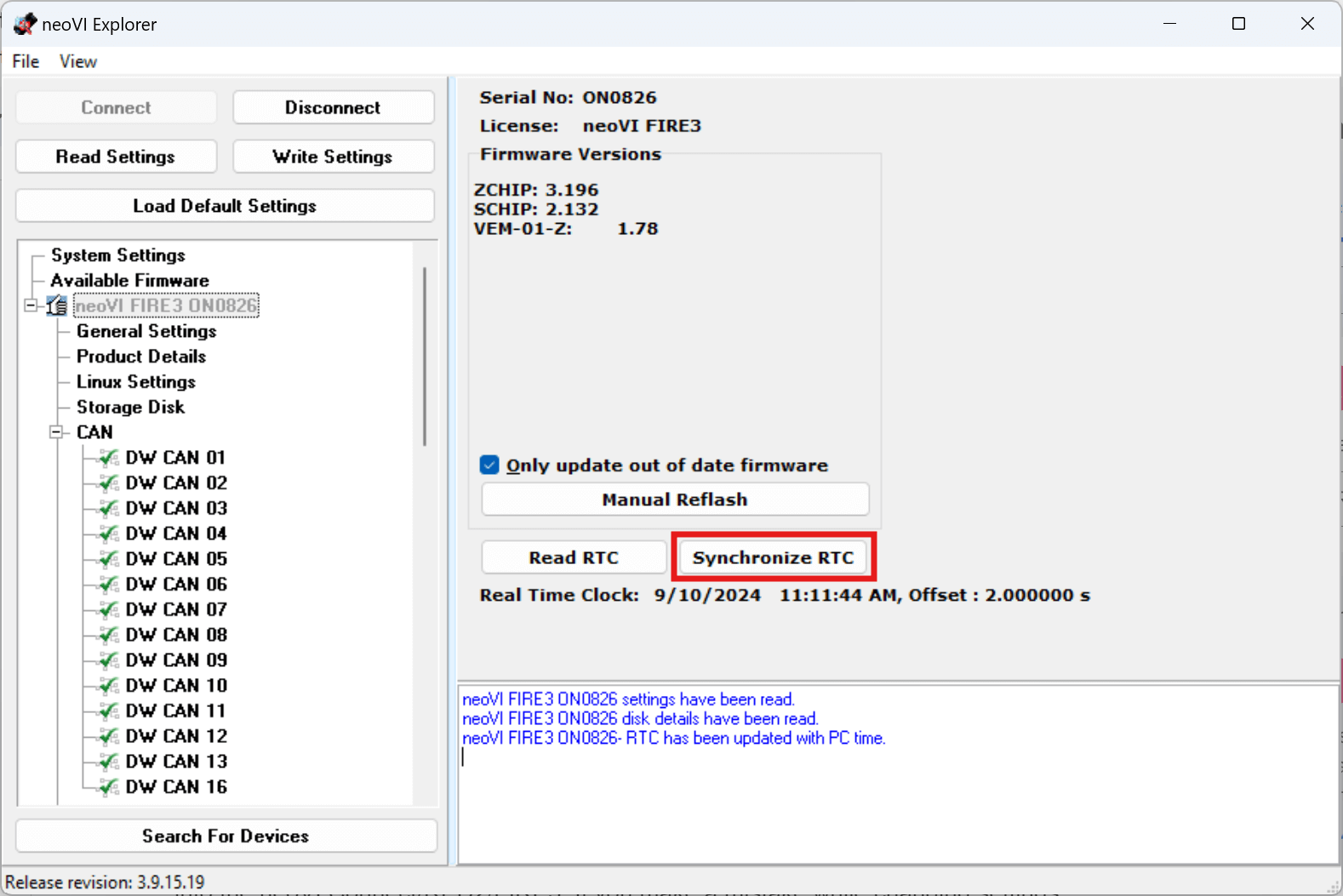Select the neoVI FIRE3 ON0826 tree label
1343x896 pixels.
click(x=166, y=305)
